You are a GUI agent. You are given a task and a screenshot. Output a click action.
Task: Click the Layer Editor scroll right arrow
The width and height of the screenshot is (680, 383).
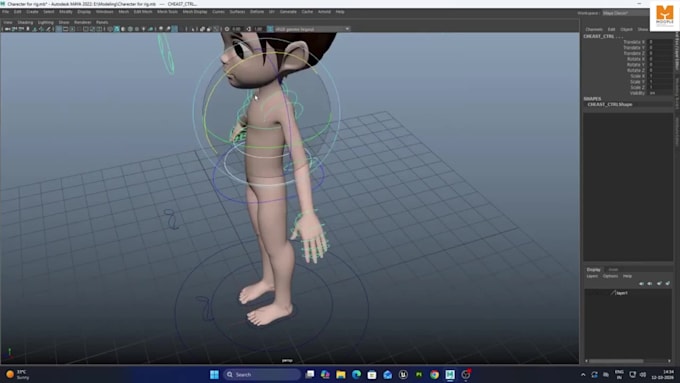click(670, 361)
